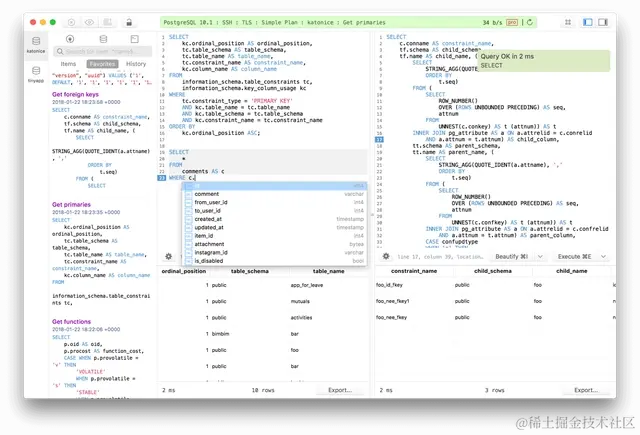Dismiss the Query OK notification

tap(544, 61)
